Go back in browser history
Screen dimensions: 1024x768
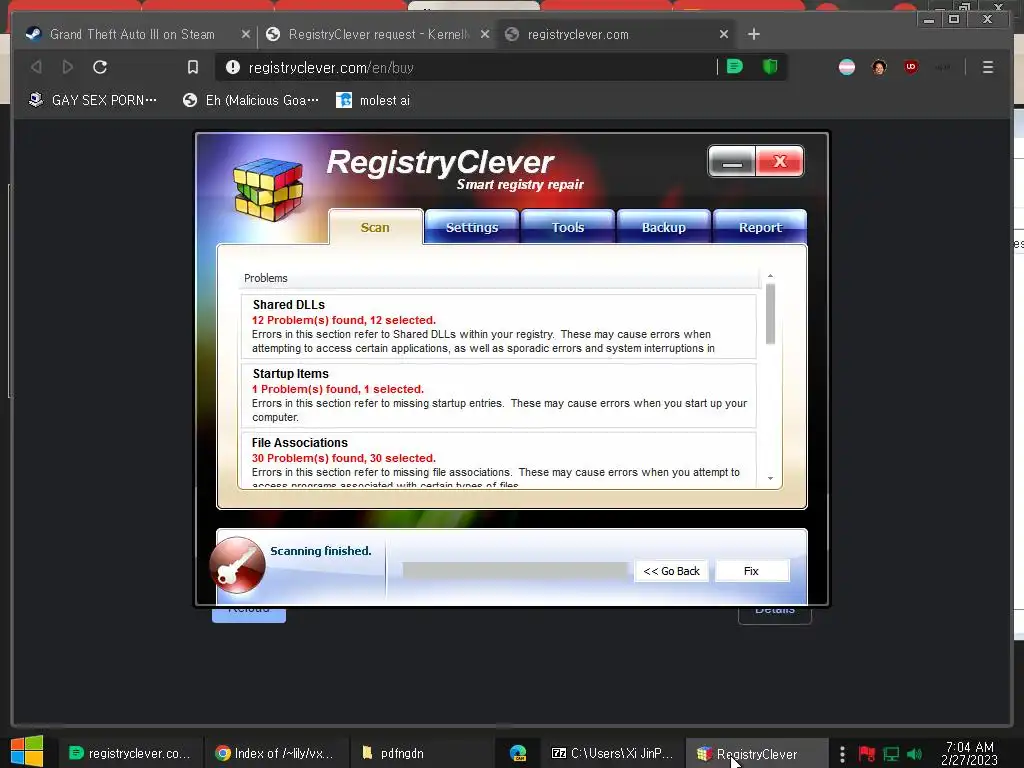(x=37, y=67)
